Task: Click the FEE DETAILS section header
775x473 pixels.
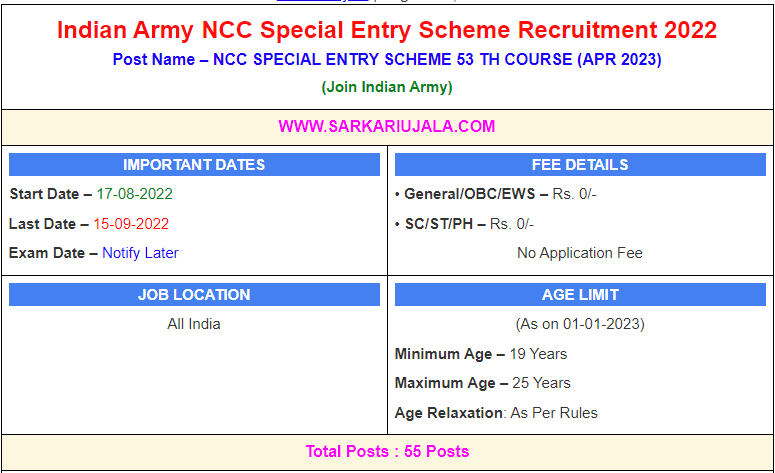Action: click(580, 165)
